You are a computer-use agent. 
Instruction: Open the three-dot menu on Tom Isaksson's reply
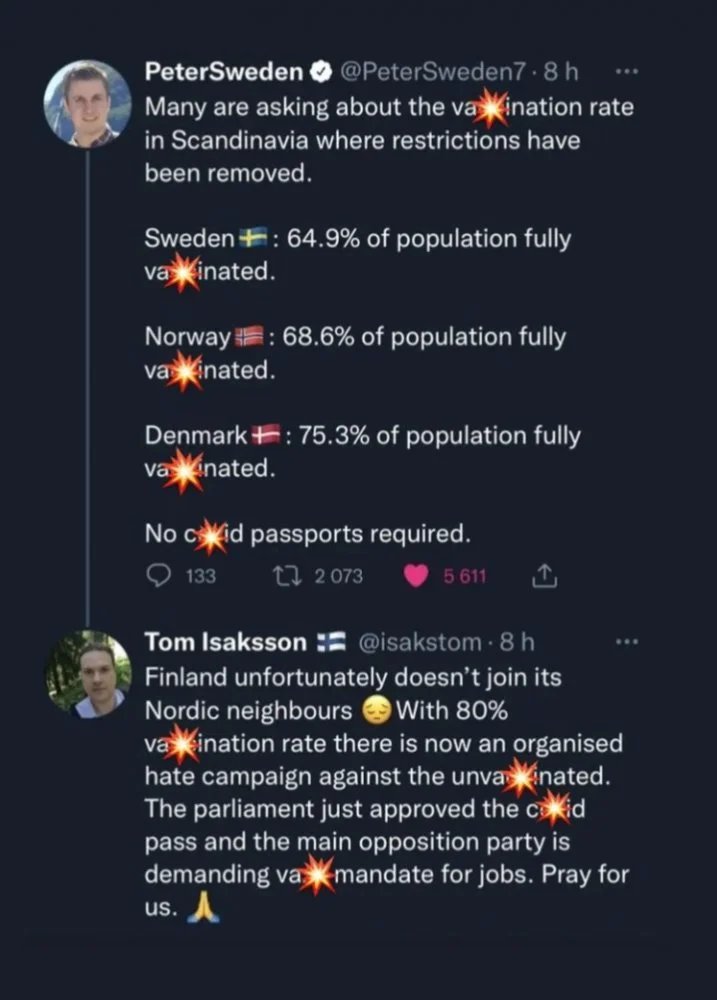tap(627, 641)
